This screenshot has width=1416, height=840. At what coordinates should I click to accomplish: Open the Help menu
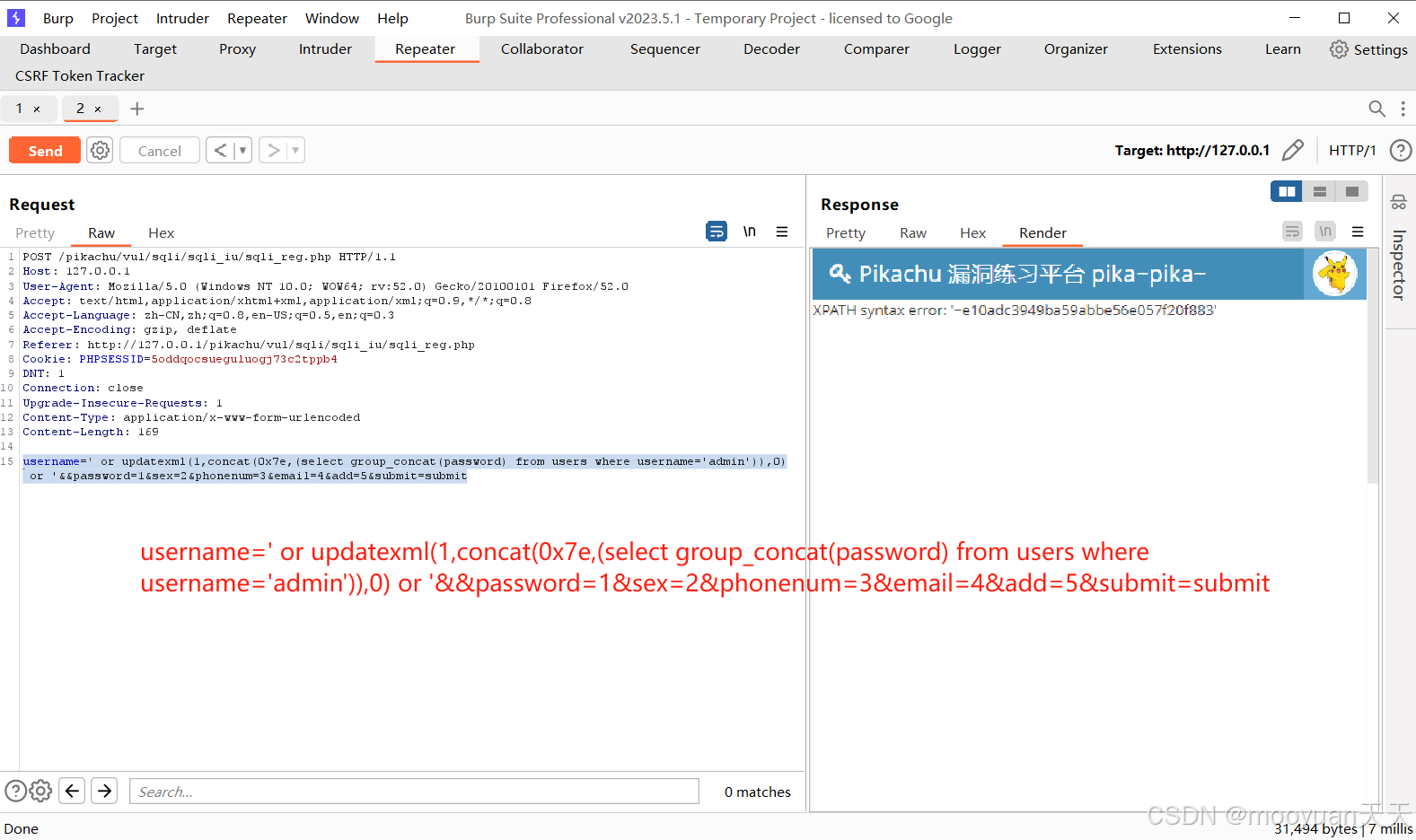click(392, 18)
